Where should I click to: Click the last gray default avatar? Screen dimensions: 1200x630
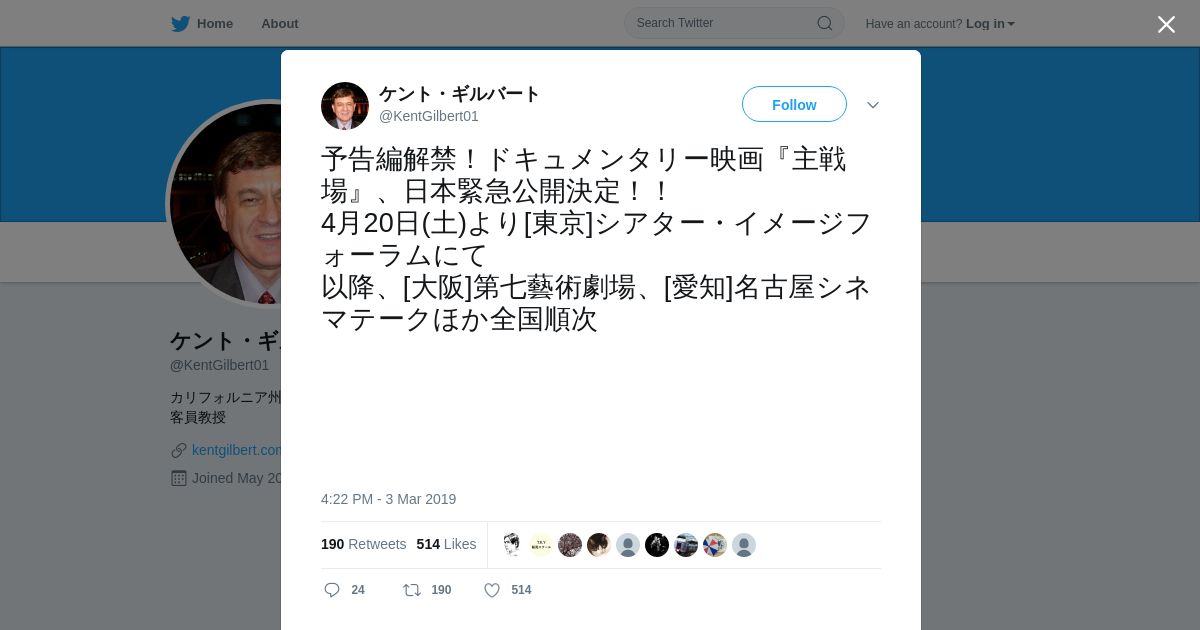[x=744, y=545]
